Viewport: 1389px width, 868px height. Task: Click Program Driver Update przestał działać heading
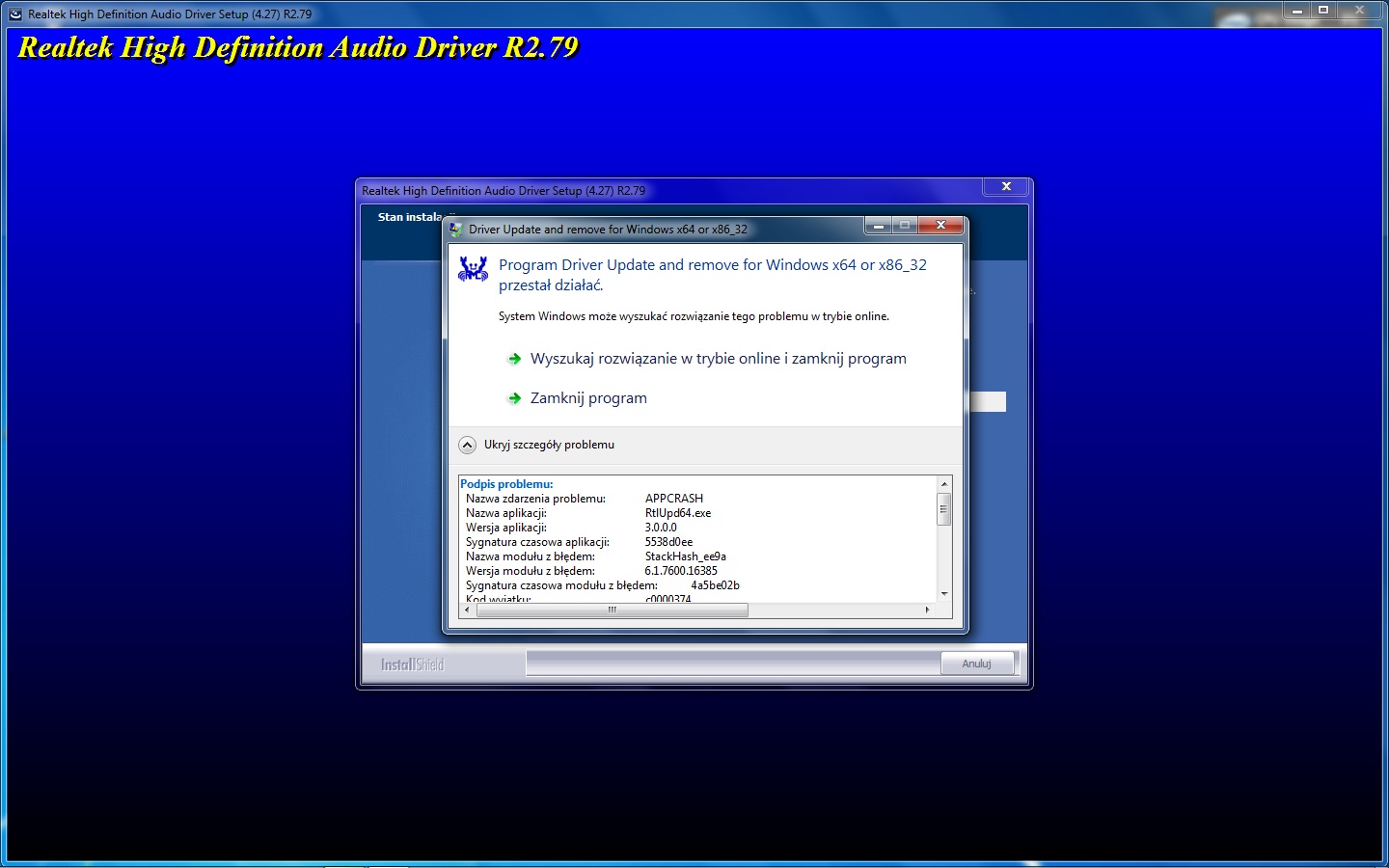[x=713, y=275]
